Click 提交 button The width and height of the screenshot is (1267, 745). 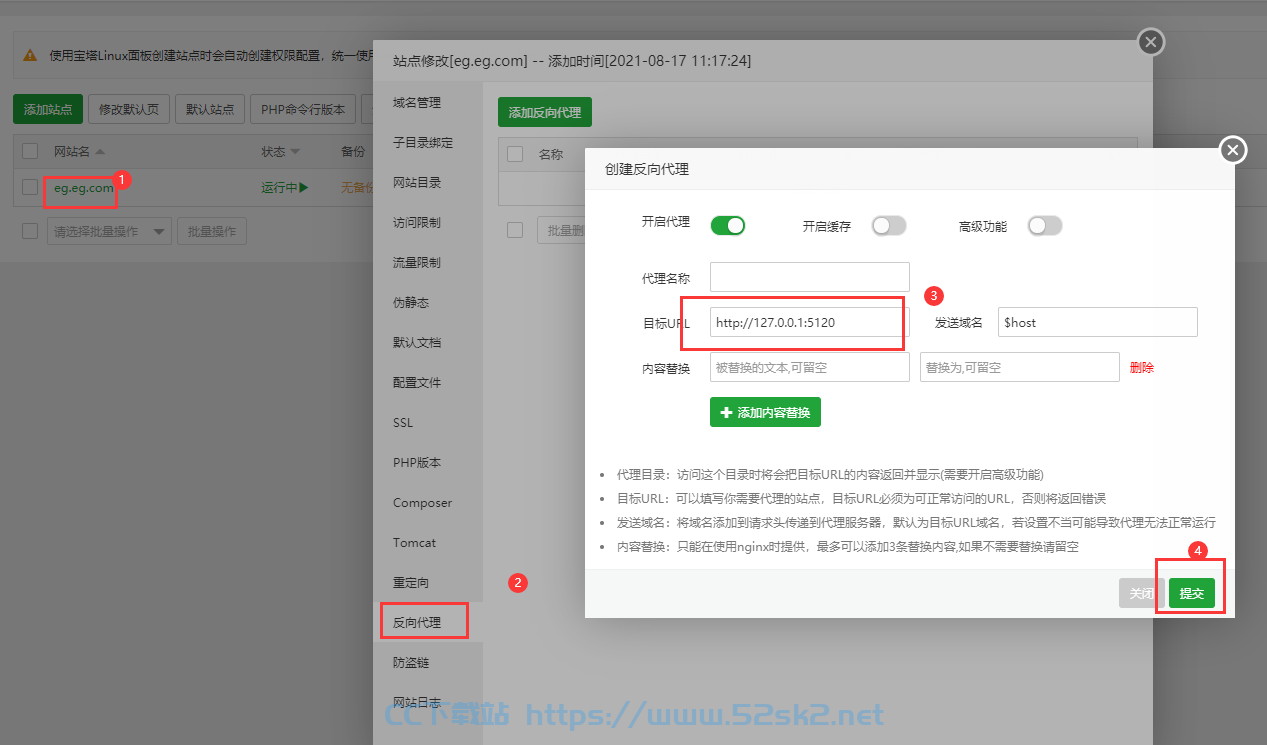1192,593
